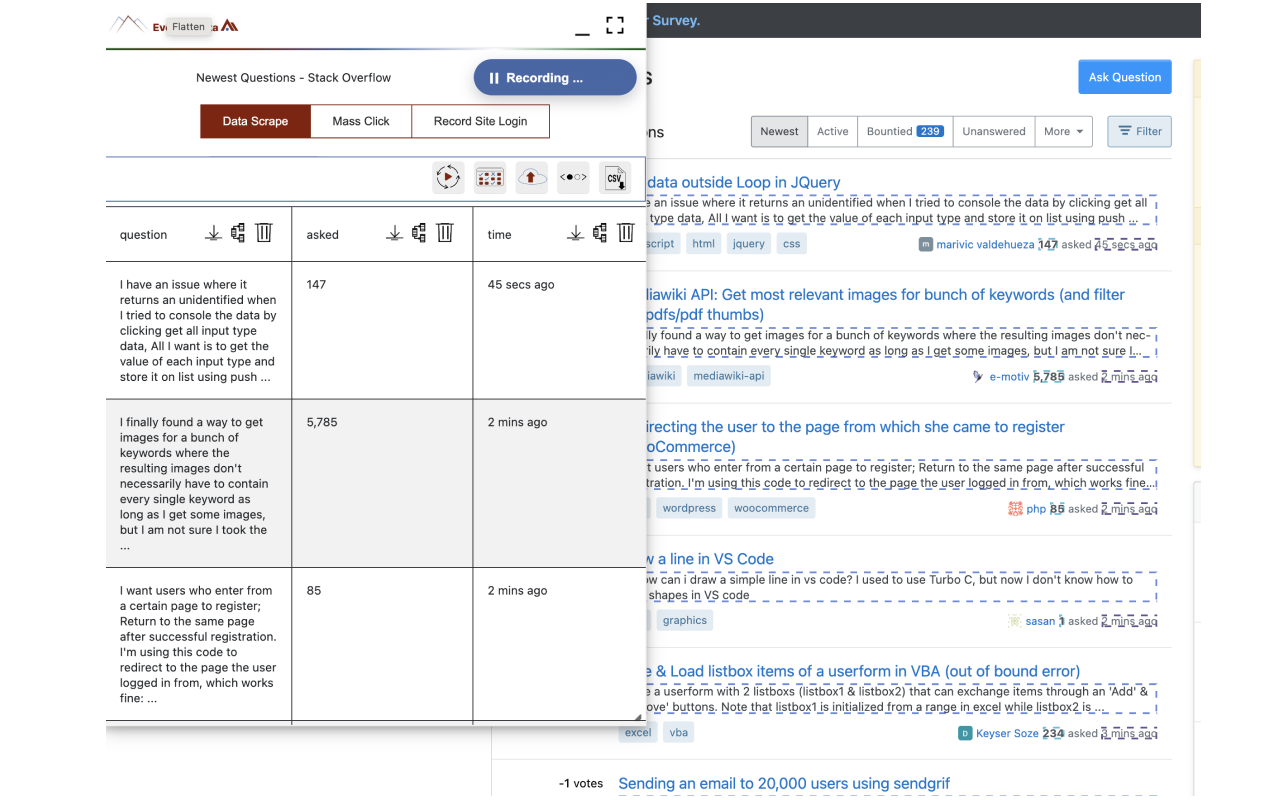Open the table data selector icon
This screenshot has width=1280, height=800.
(x=490, y=177)
